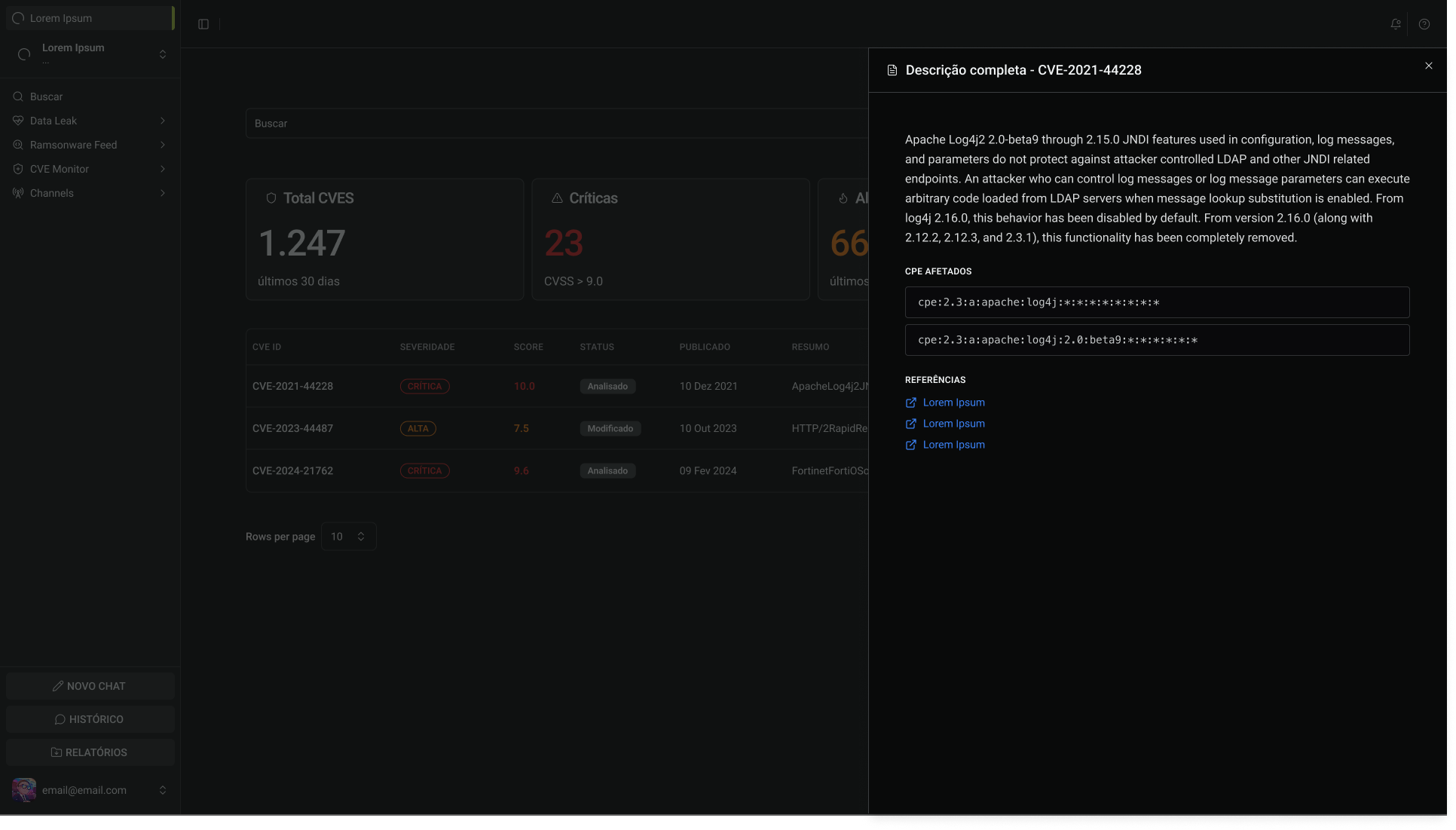Select the CVE-2021-44228 row ID
This screenshot has width=1456, height=830.
coord(292,386)
